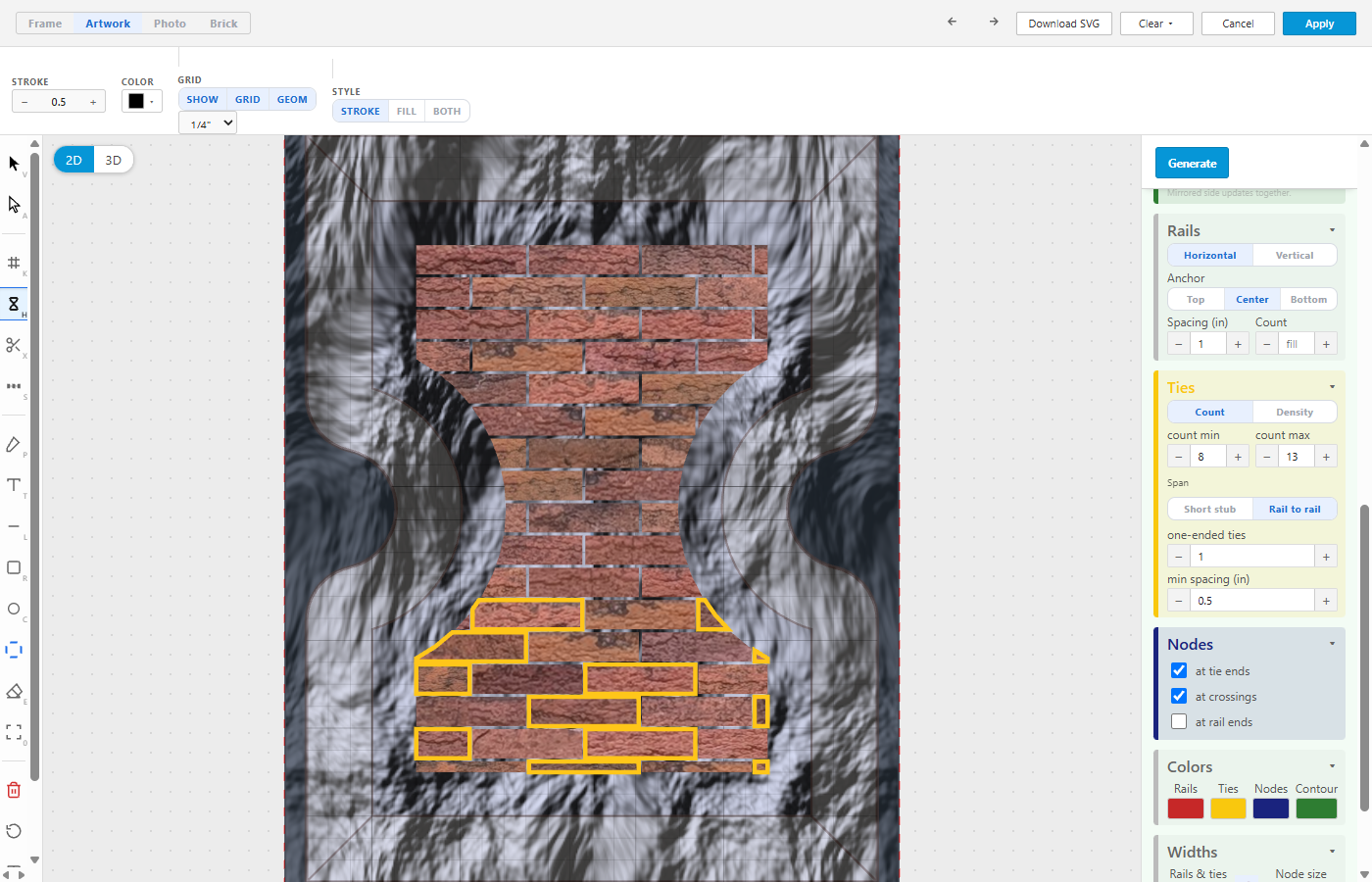Toggle the 'at tie ends' checkbox

1179,671
